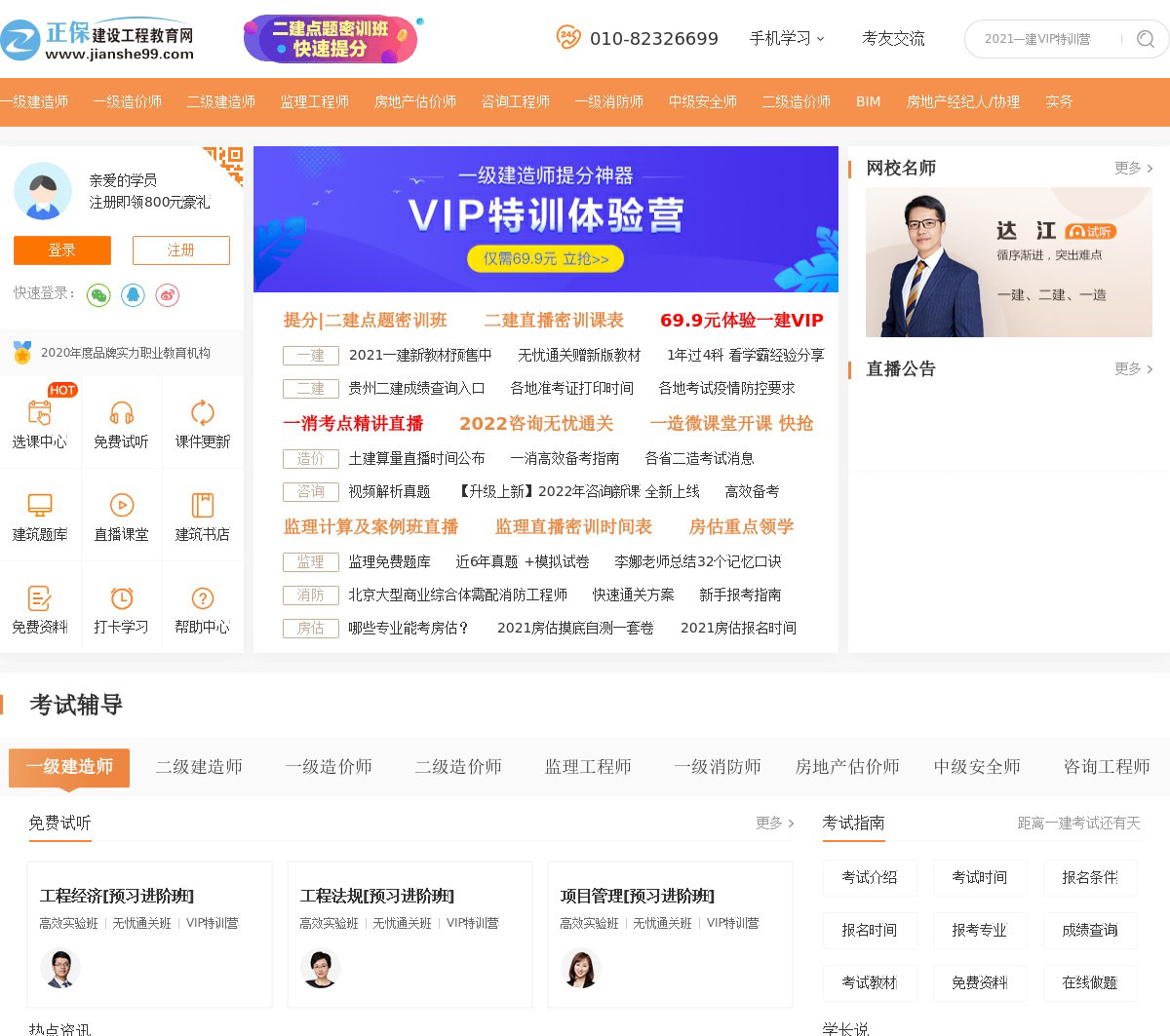Screen dimensions: 1170x1036
Task: Open the 2021房估报名时间 link
Action: tap(738, 628)
